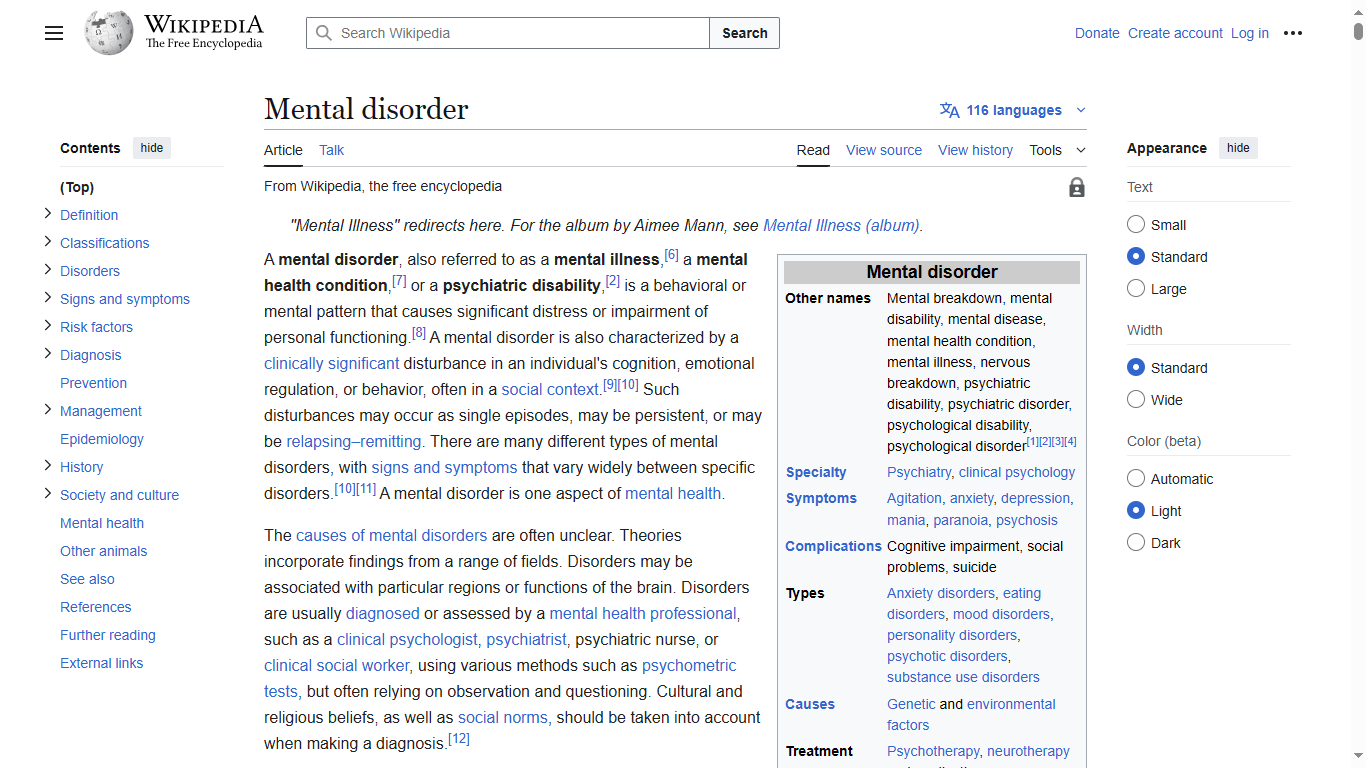The image size is (1366, 768).
Task: Open the Tools dropdown menu
Action: (1057, 150)
